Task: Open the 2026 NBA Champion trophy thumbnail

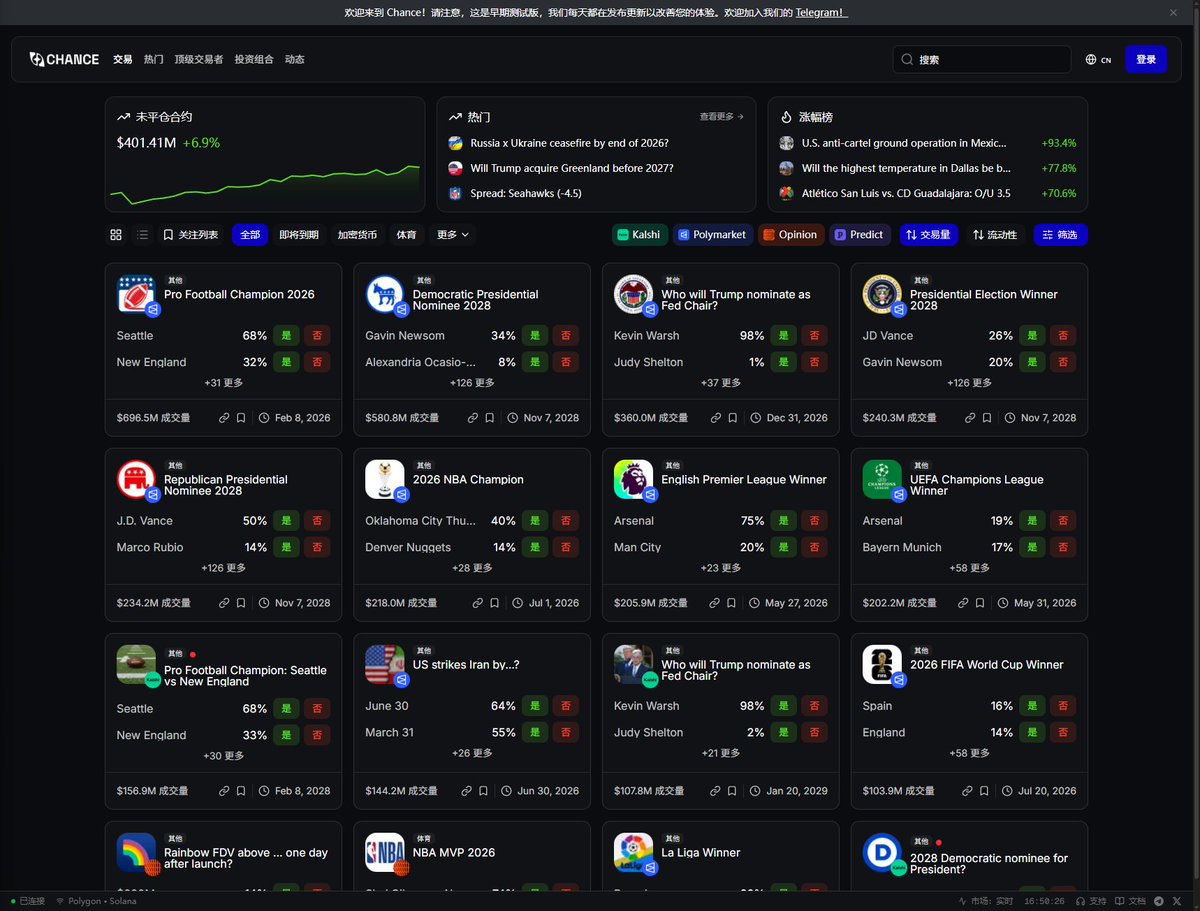Action: (385, 480)
